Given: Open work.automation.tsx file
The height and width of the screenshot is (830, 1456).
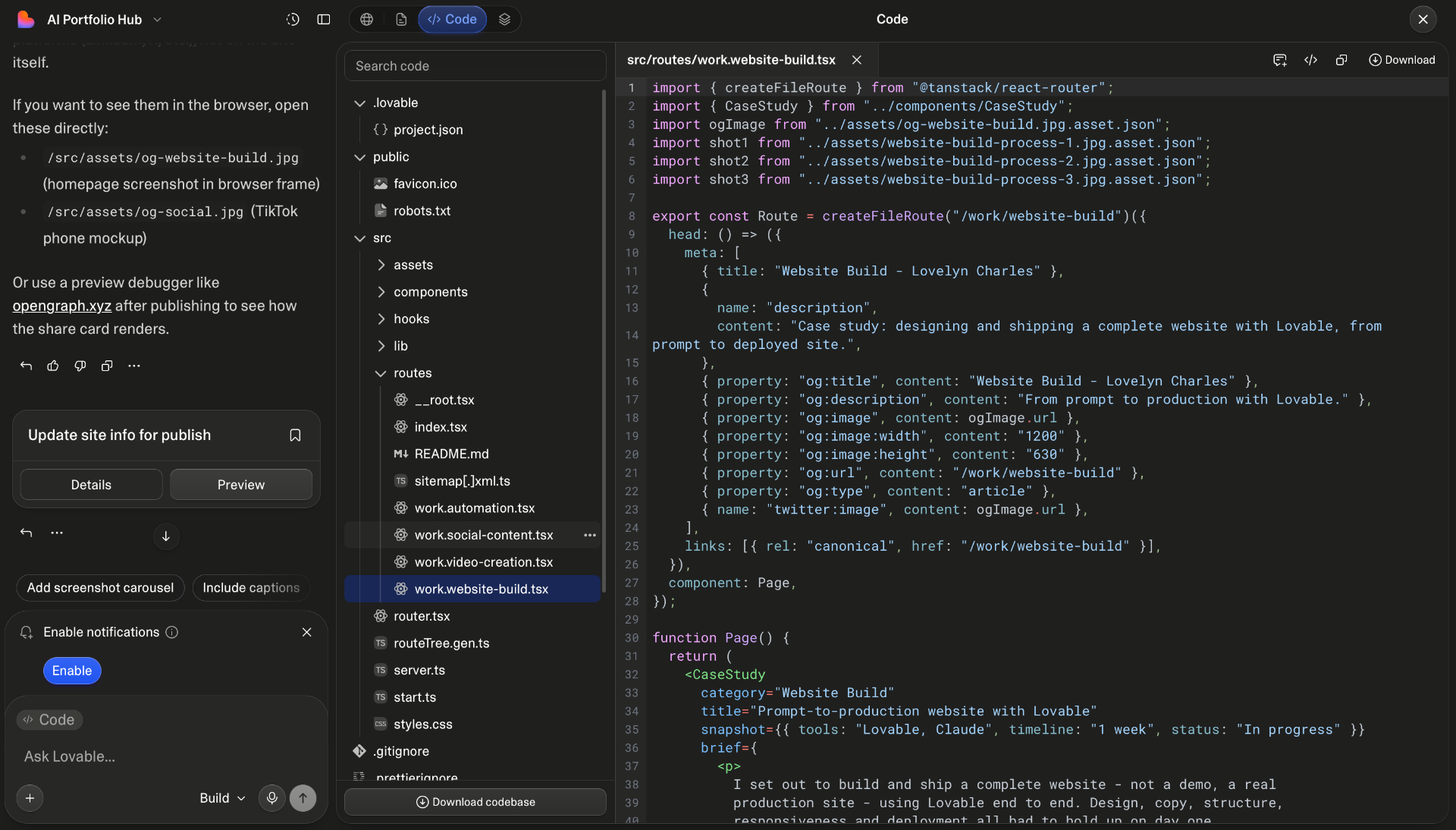Looking at the screenshot, I should [474, 508].
